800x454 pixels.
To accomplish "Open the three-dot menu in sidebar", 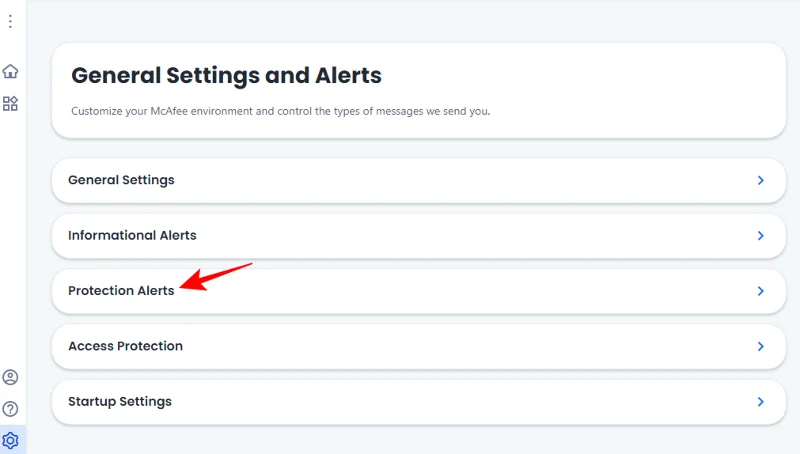I will 10,21.
